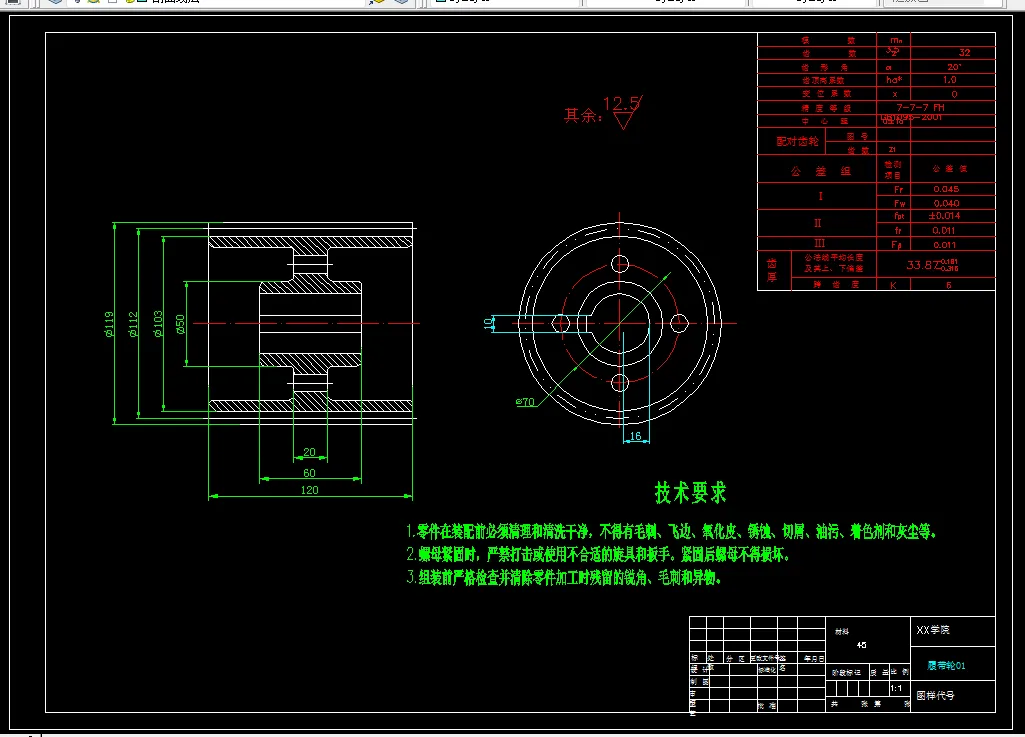Click the Fβ tolerance value 0.011
The width and height of the screenshot is (1025, 737).
pyautogui.click(x=944, y=245)
